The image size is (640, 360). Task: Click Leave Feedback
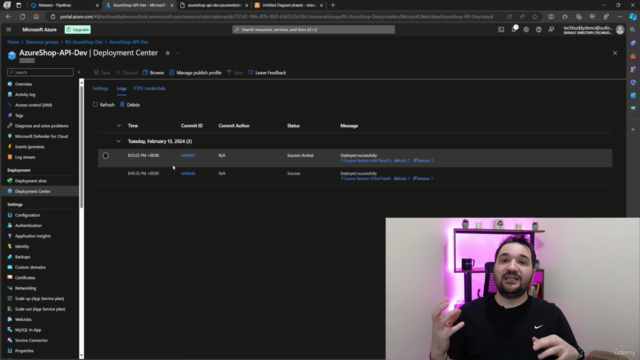point(267,73)
